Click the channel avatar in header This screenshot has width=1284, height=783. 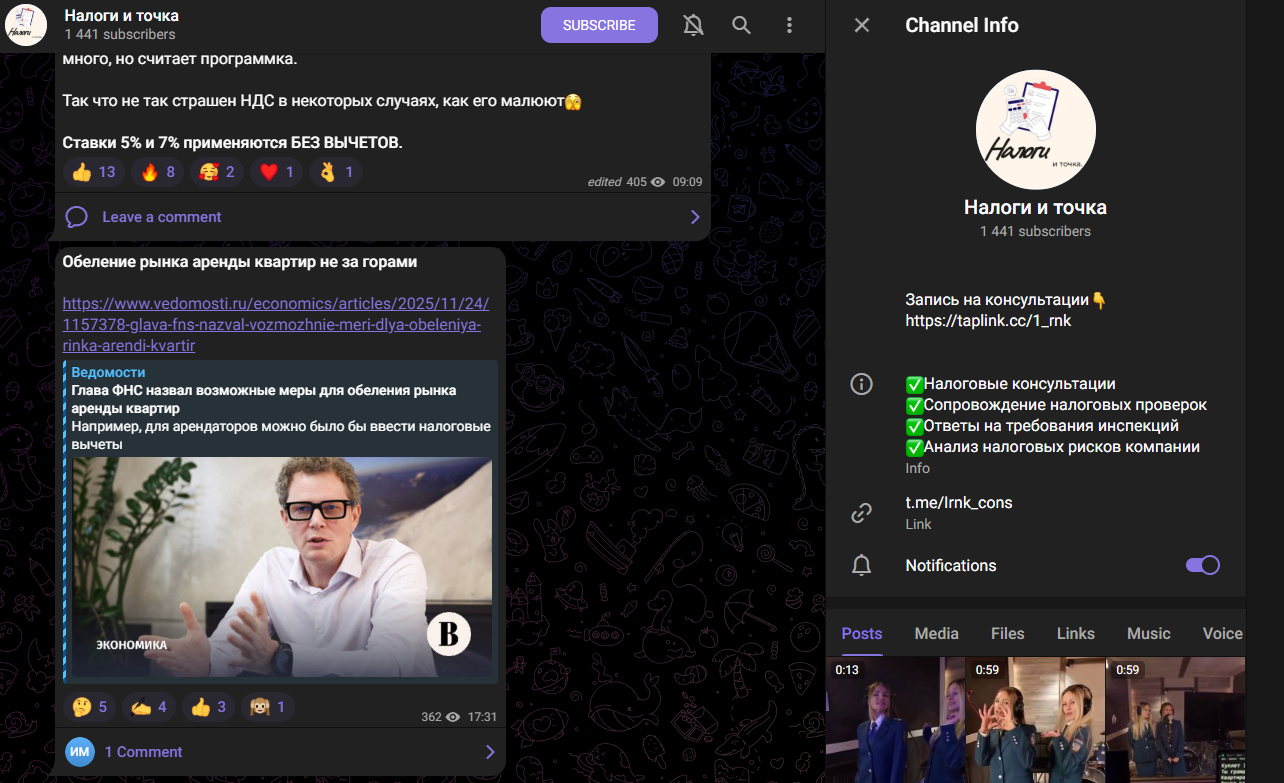pyautogui.click(x=26, y=25)
